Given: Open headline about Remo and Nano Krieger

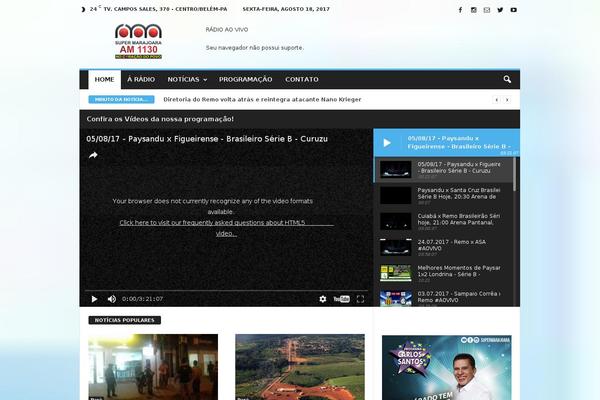Looking at the screenshot, I should [262, 100].
